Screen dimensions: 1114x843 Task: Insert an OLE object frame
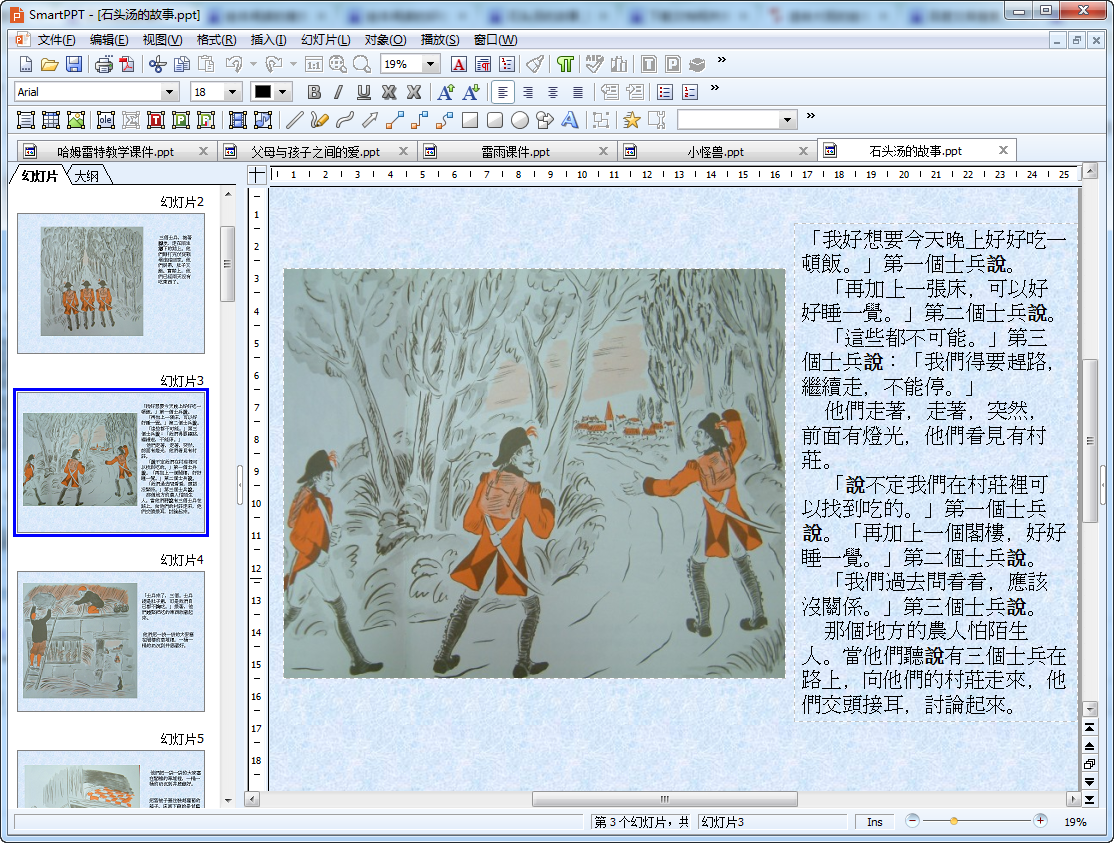106,120
